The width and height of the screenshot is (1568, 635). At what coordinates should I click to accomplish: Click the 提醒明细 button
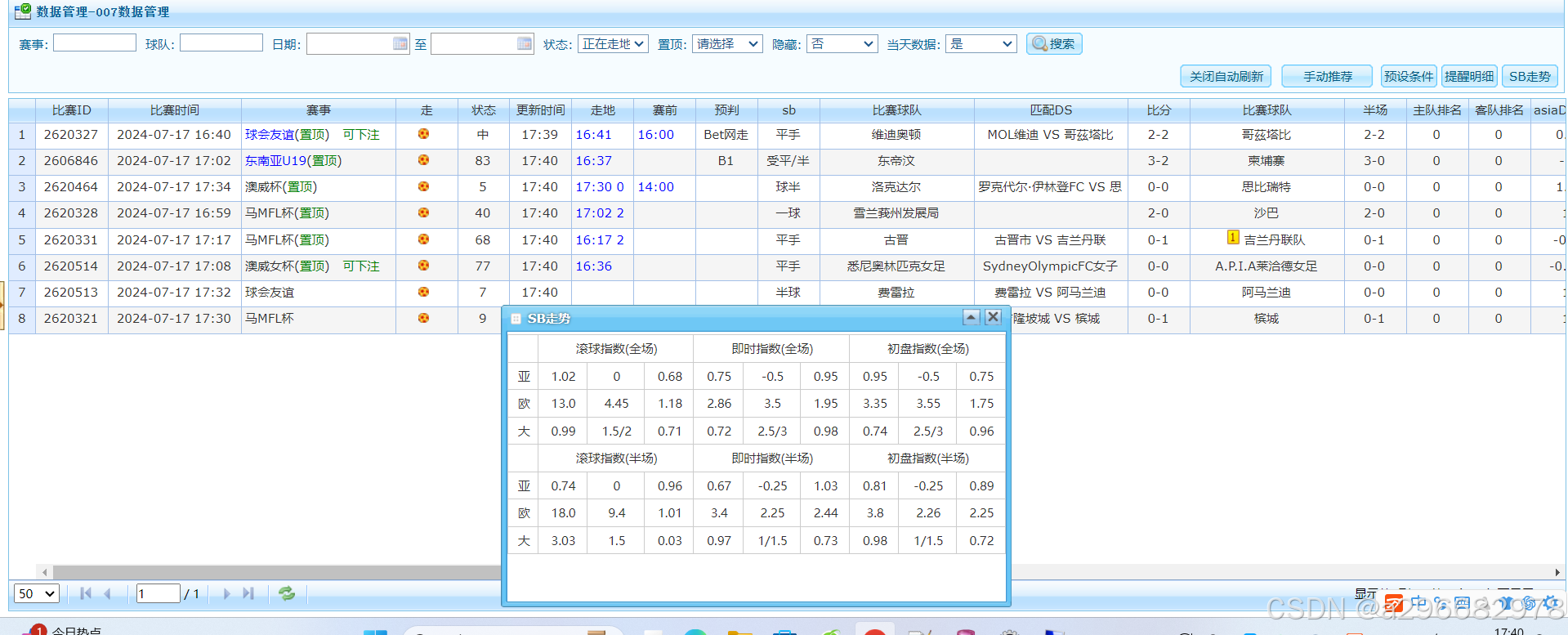[1469, 76]
